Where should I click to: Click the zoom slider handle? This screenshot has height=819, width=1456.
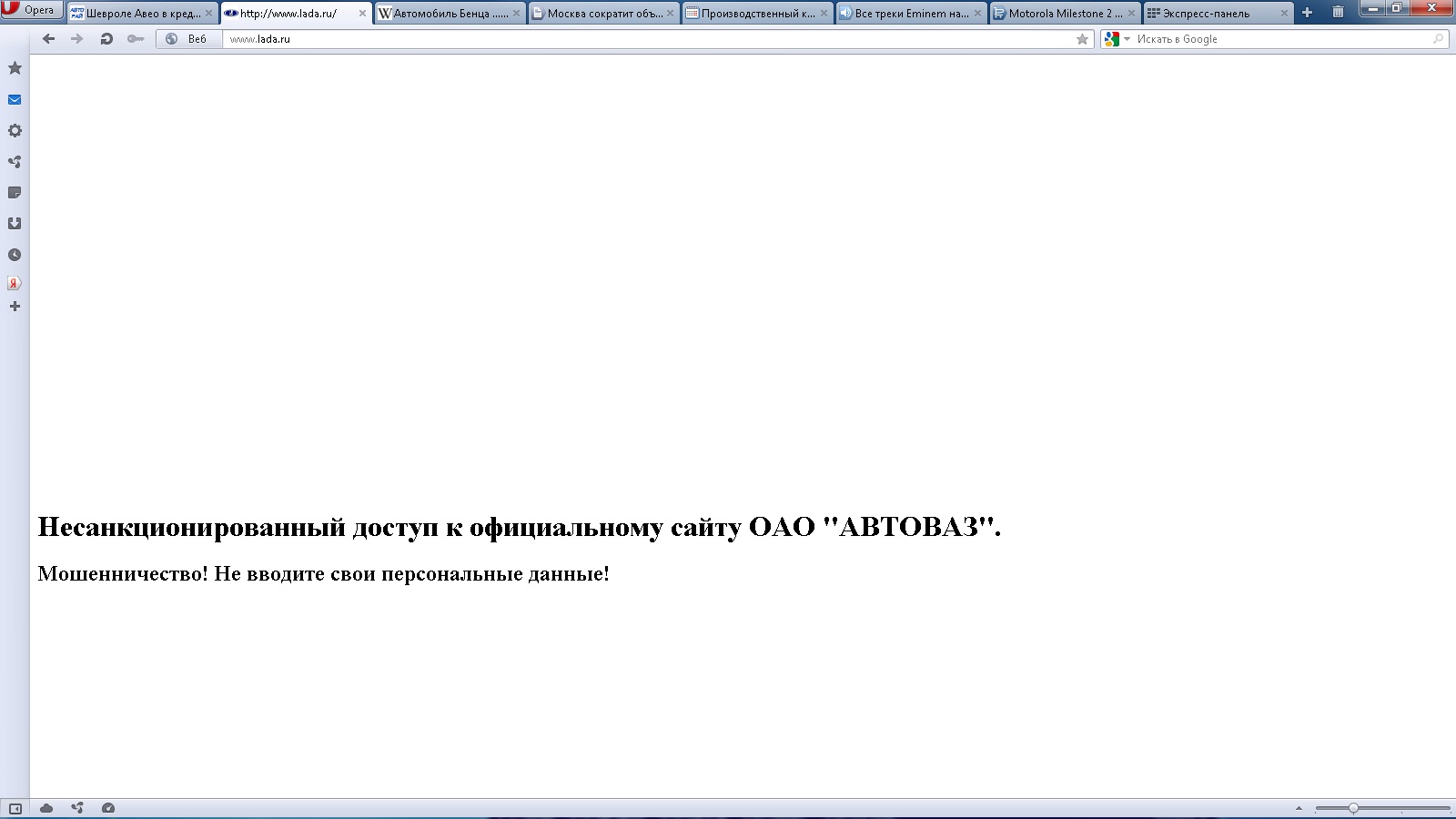point(1353,808)
